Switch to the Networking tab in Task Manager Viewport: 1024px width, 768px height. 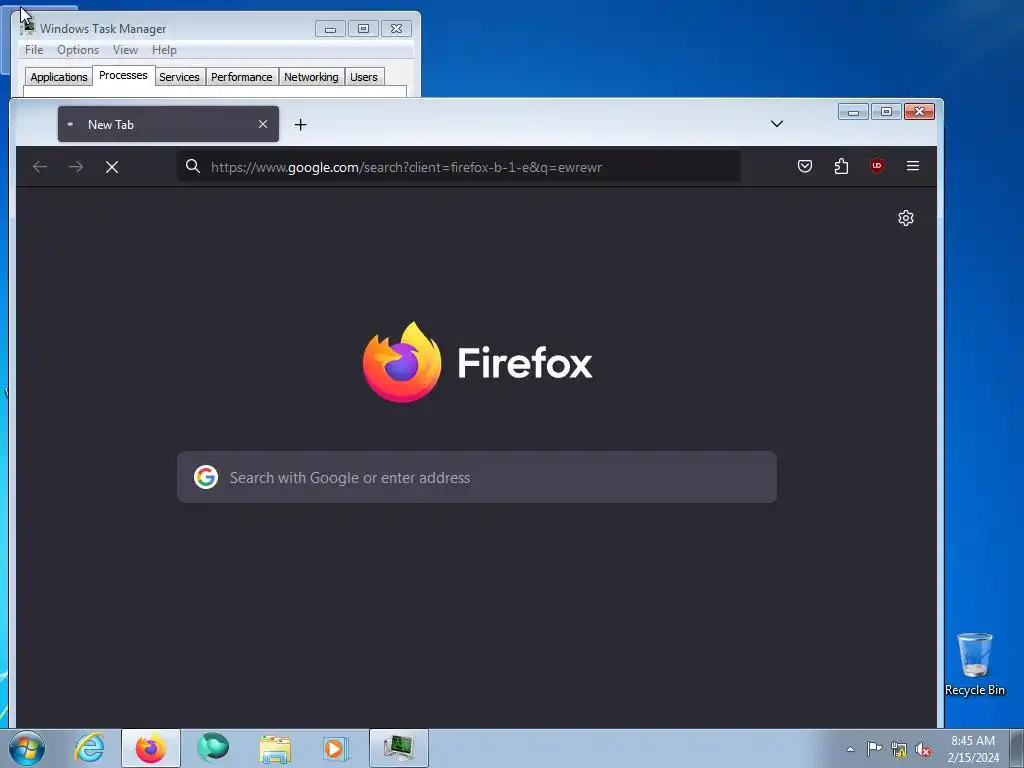[312, 77]
